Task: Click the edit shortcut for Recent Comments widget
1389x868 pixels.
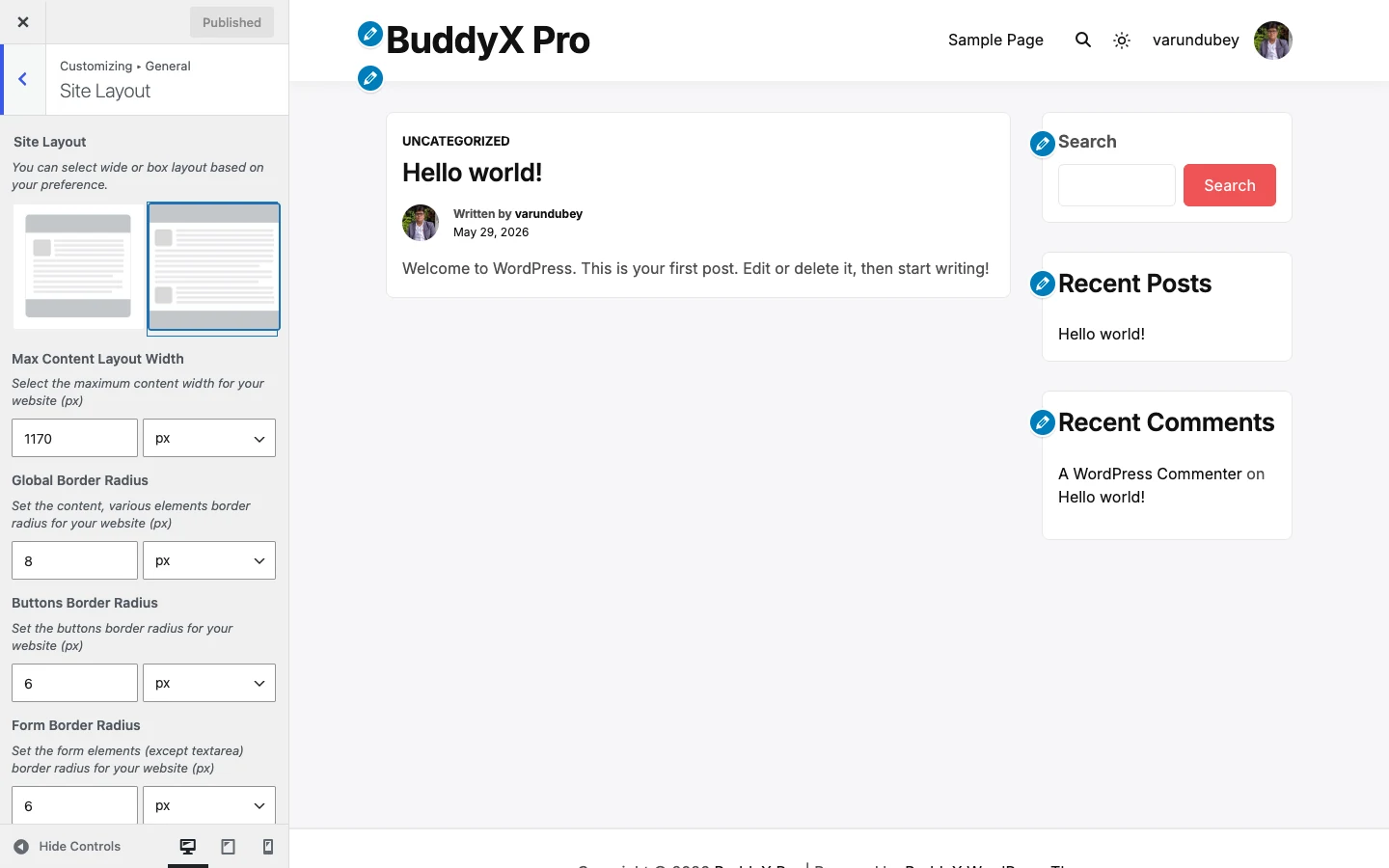Action: pos(1043,422)
